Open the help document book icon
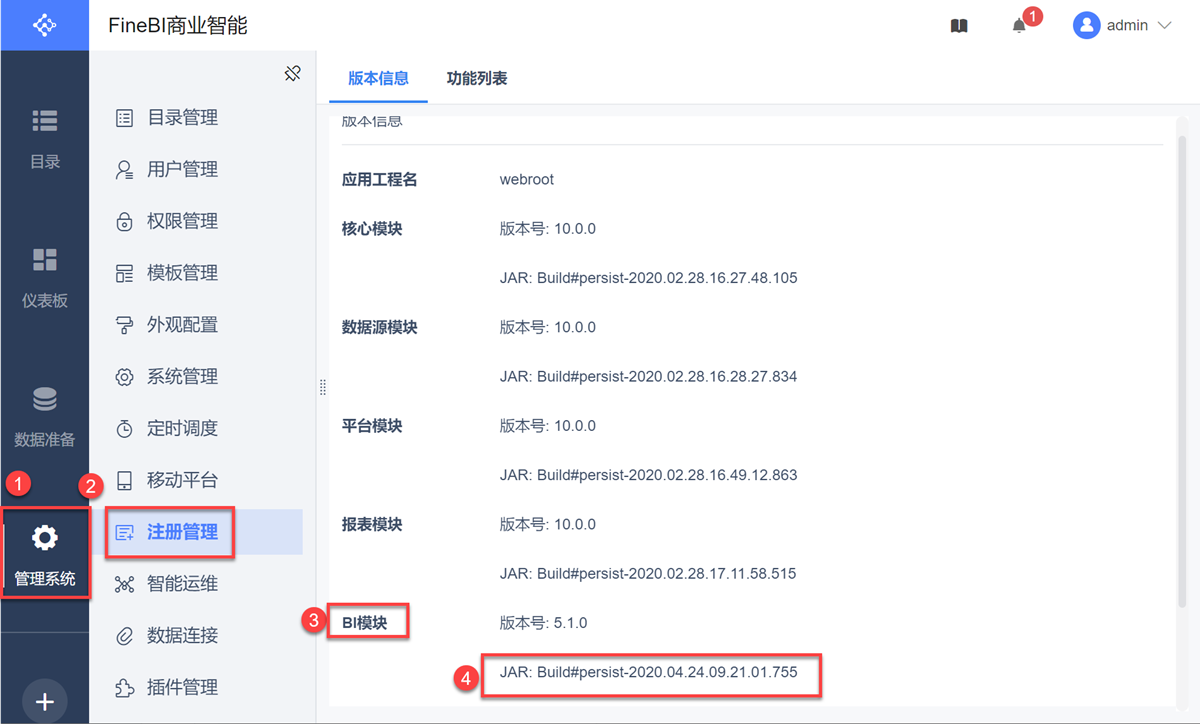 (x=959, y=26)
